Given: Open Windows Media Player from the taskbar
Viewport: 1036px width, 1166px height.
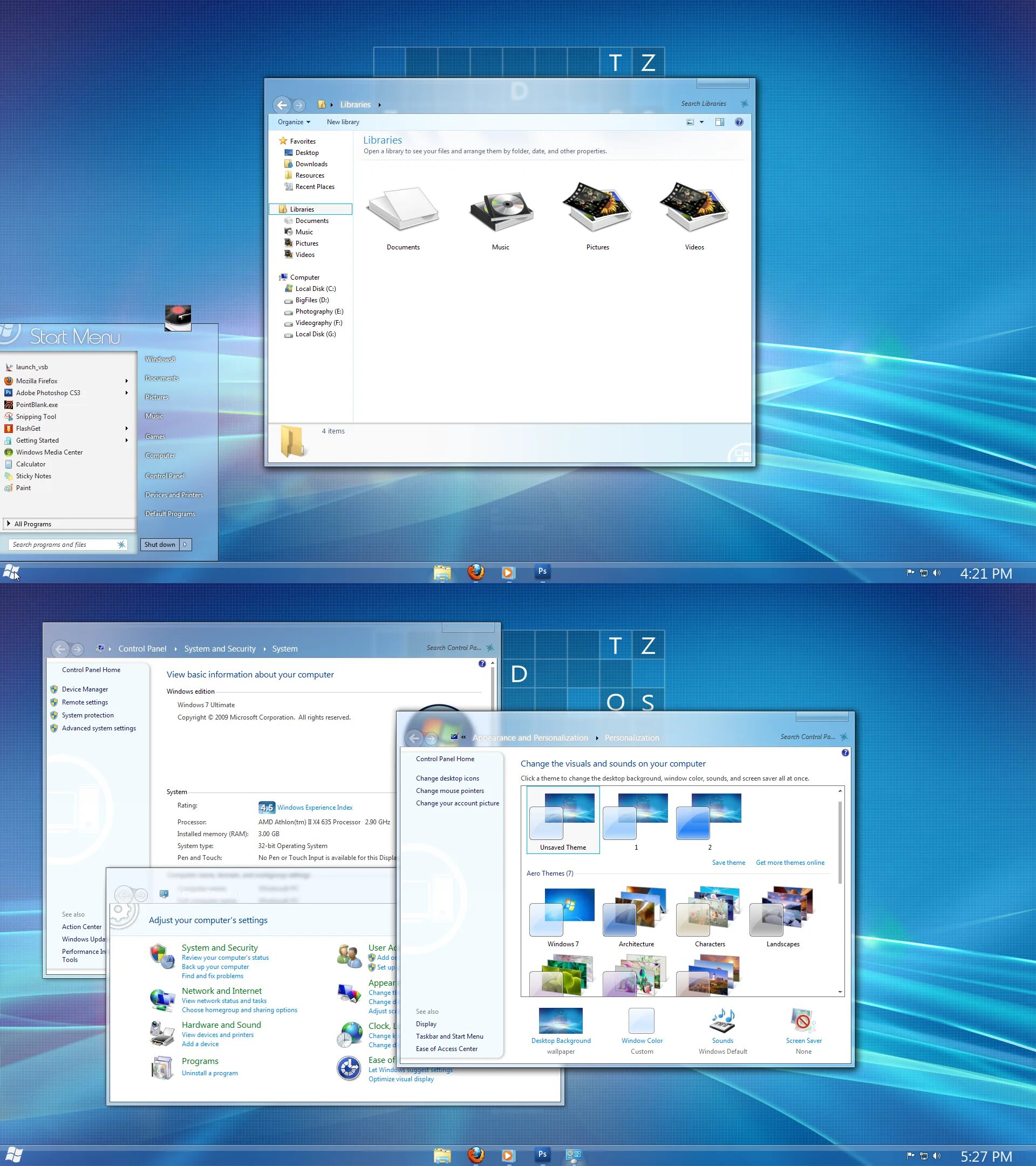Looking at the screenshot, I should click(x=507, y=572).
